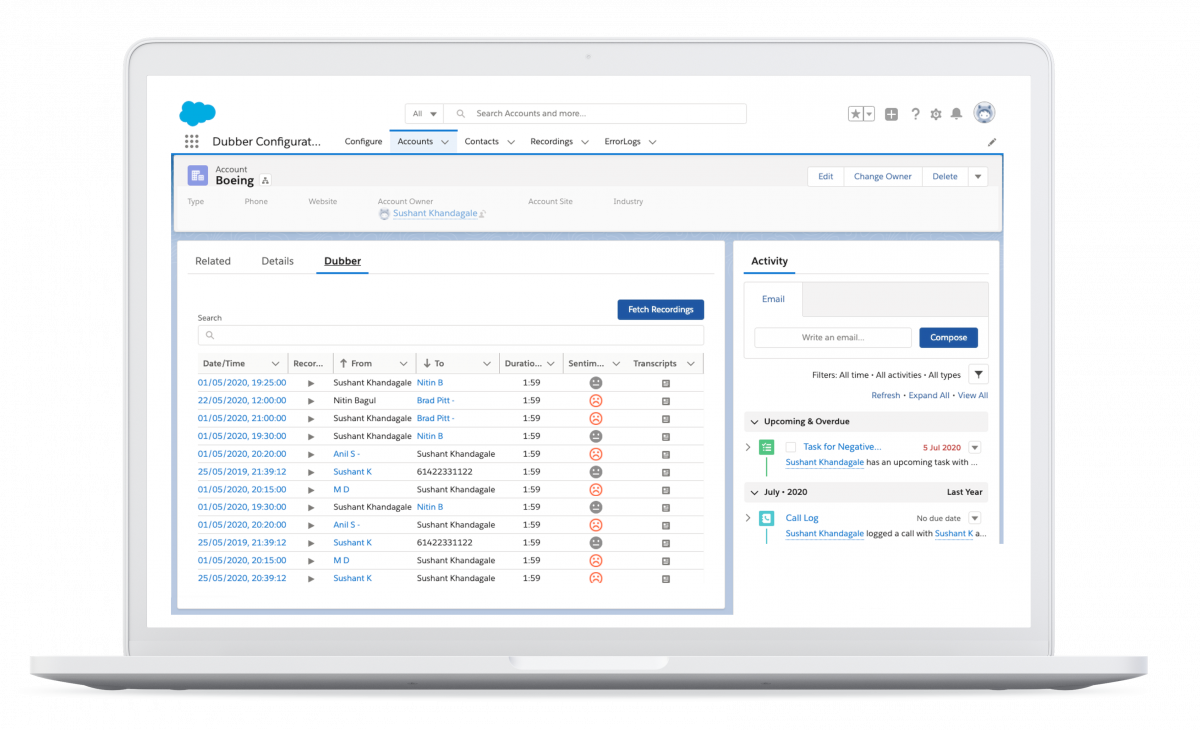Open the Configure tab
The width and height of the screenshot is (1200, 730).
click(x=363, y=142)
